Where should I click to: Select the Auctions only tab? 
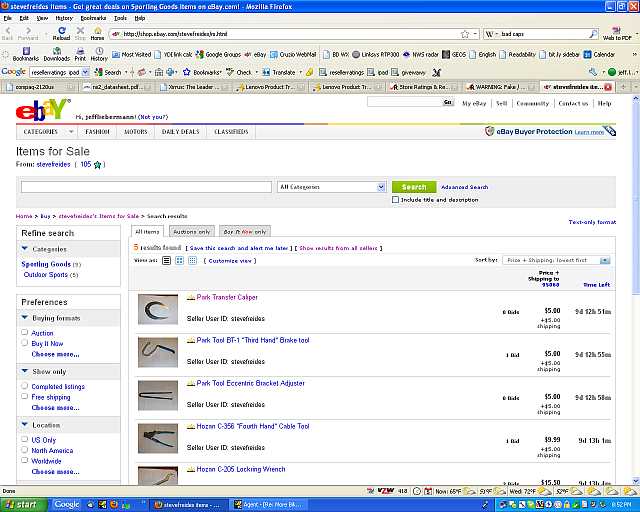pyautogui.click(x=191, y=231)
